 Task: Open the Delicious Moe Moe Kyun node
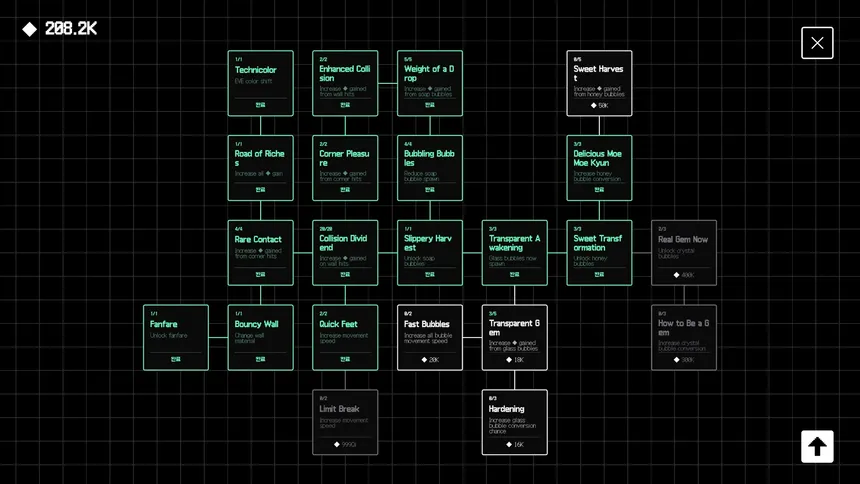[599, 168]
